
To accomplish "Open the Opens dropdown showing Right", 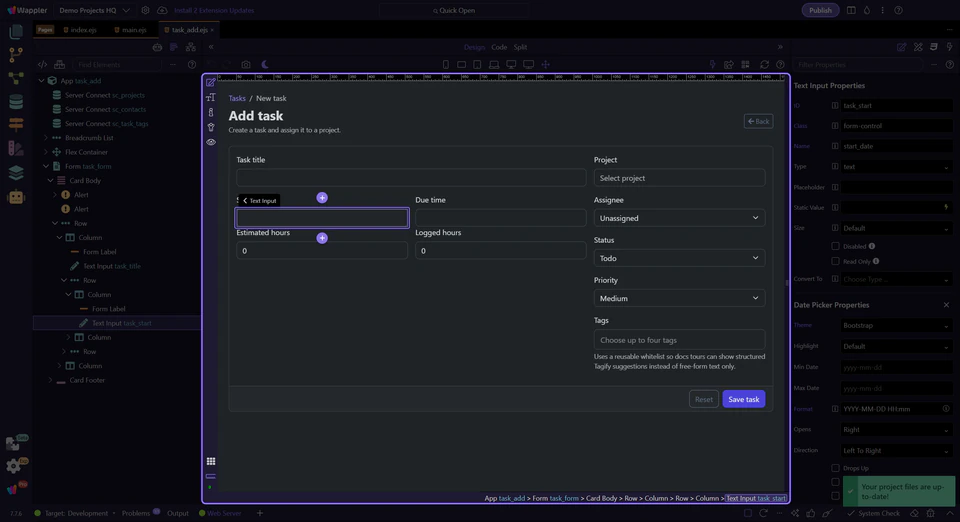I will tap(896, 430).
